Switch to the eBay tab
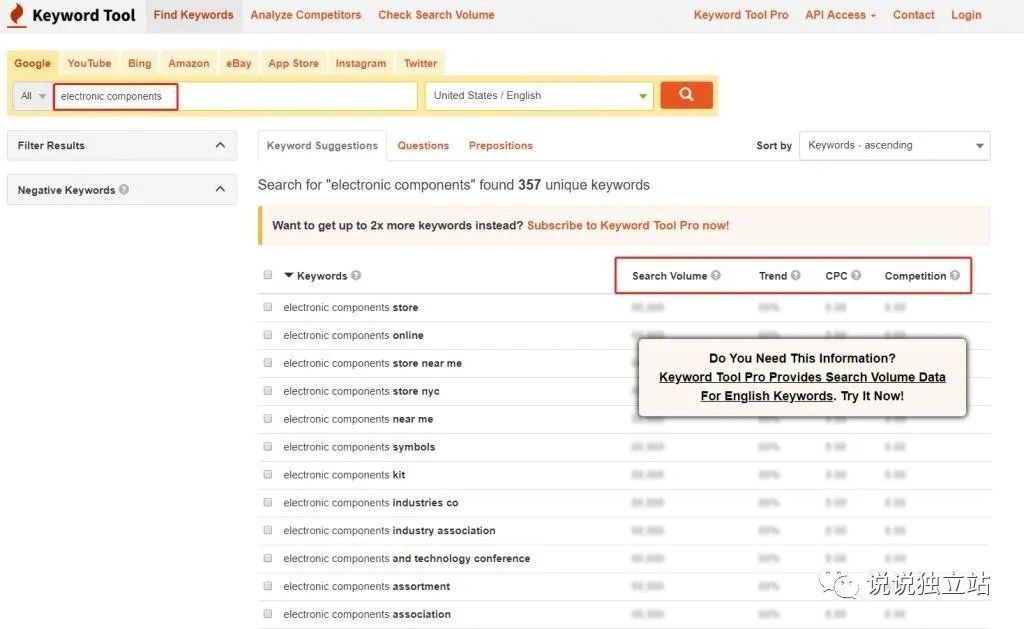This screenshot has width=1024, height=629. [x=238, y=63]
